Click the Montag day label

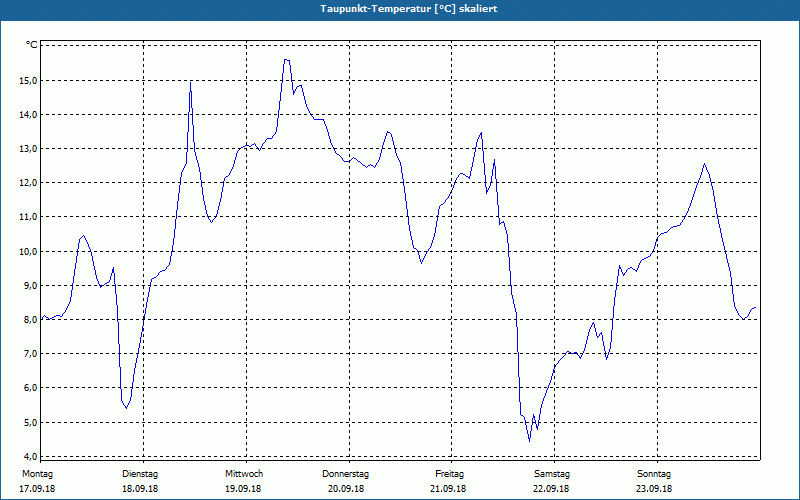(37, 474)
